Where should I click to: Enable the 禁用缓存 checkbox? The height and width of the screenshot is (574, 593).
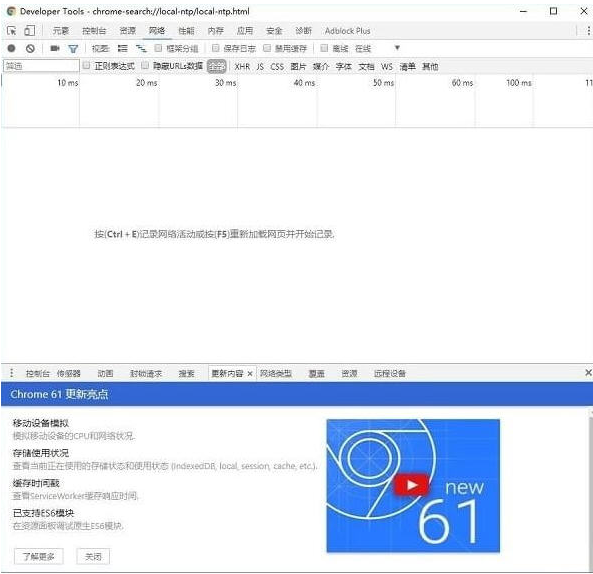click(267, 48)
